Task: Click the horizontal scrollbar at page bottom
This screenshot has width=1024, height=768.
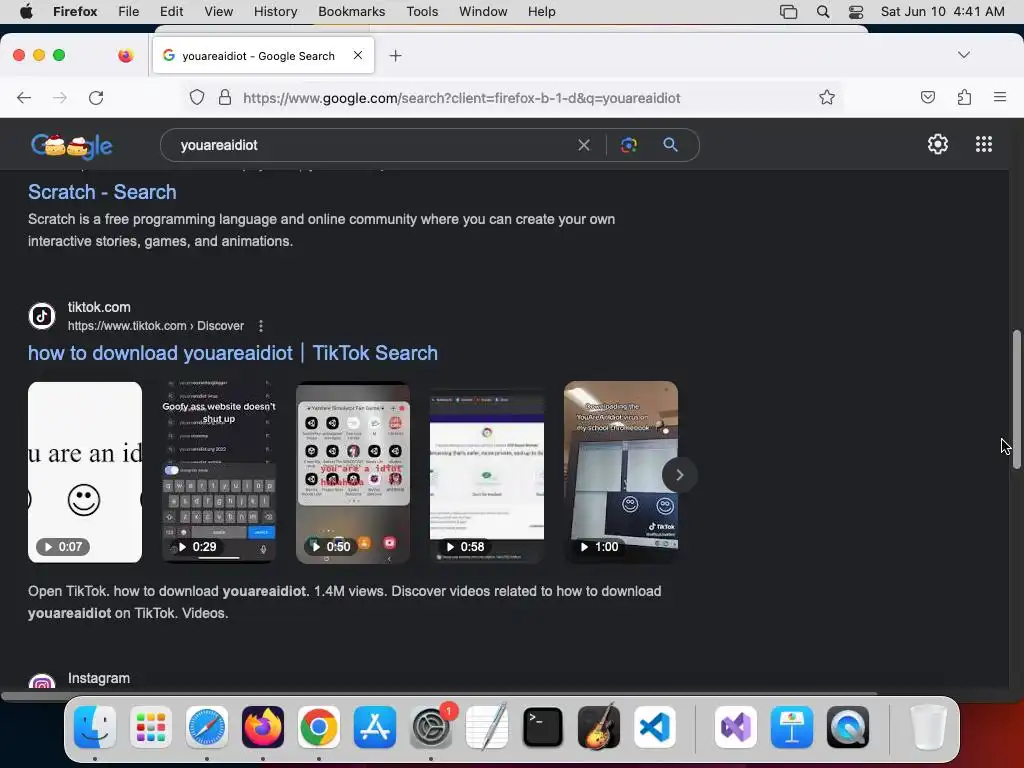Action: click(439, 695)
